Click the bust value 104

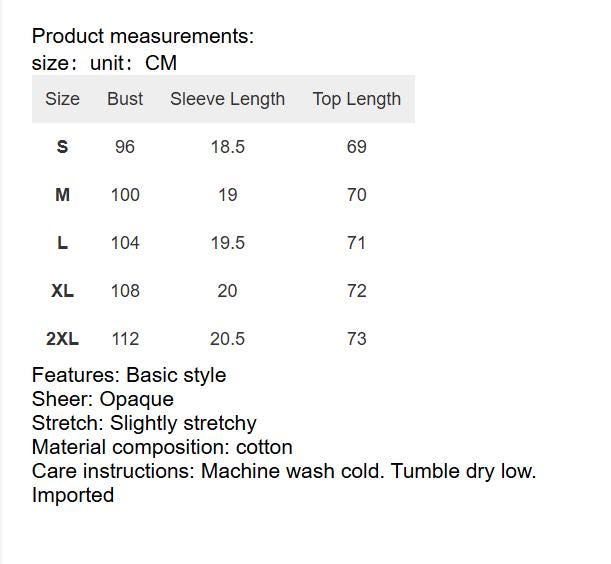[125, 243]
